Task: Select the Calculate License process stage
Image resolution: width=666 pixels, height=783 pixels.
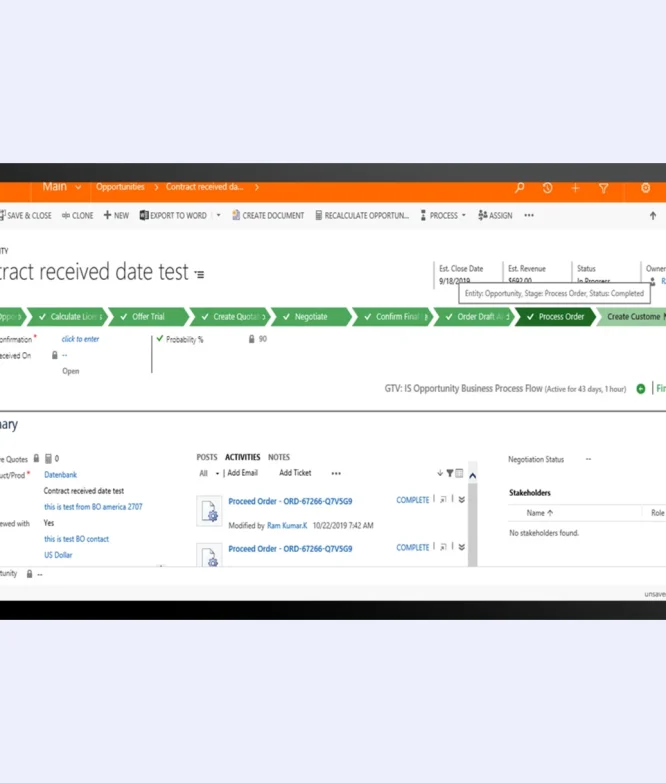Action: [69, 317]
